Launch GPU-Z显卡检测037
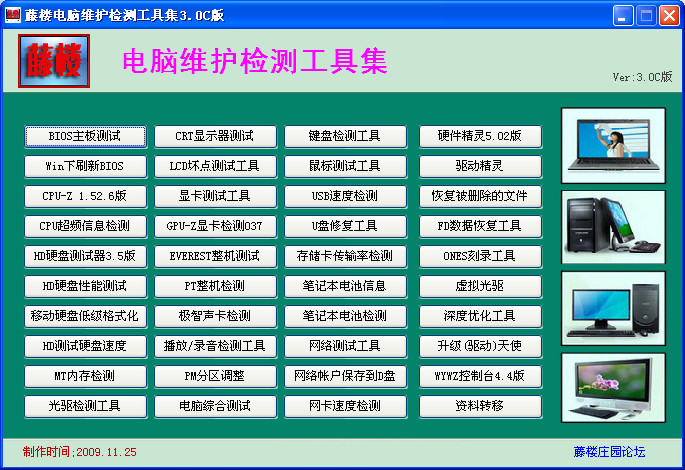The width and height of the screenshot is (685, 470). [214, 226]
